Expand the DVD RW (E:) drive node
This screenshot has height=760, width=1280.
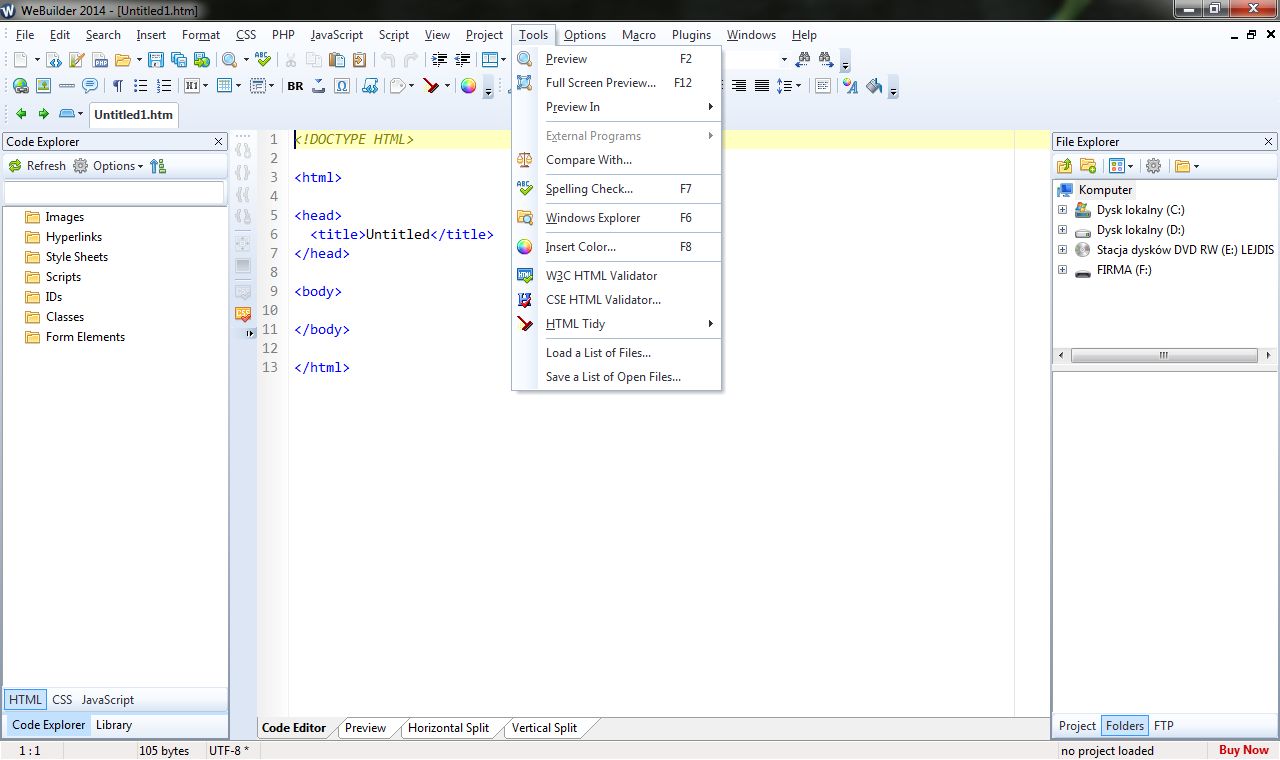click(1062, 250)
